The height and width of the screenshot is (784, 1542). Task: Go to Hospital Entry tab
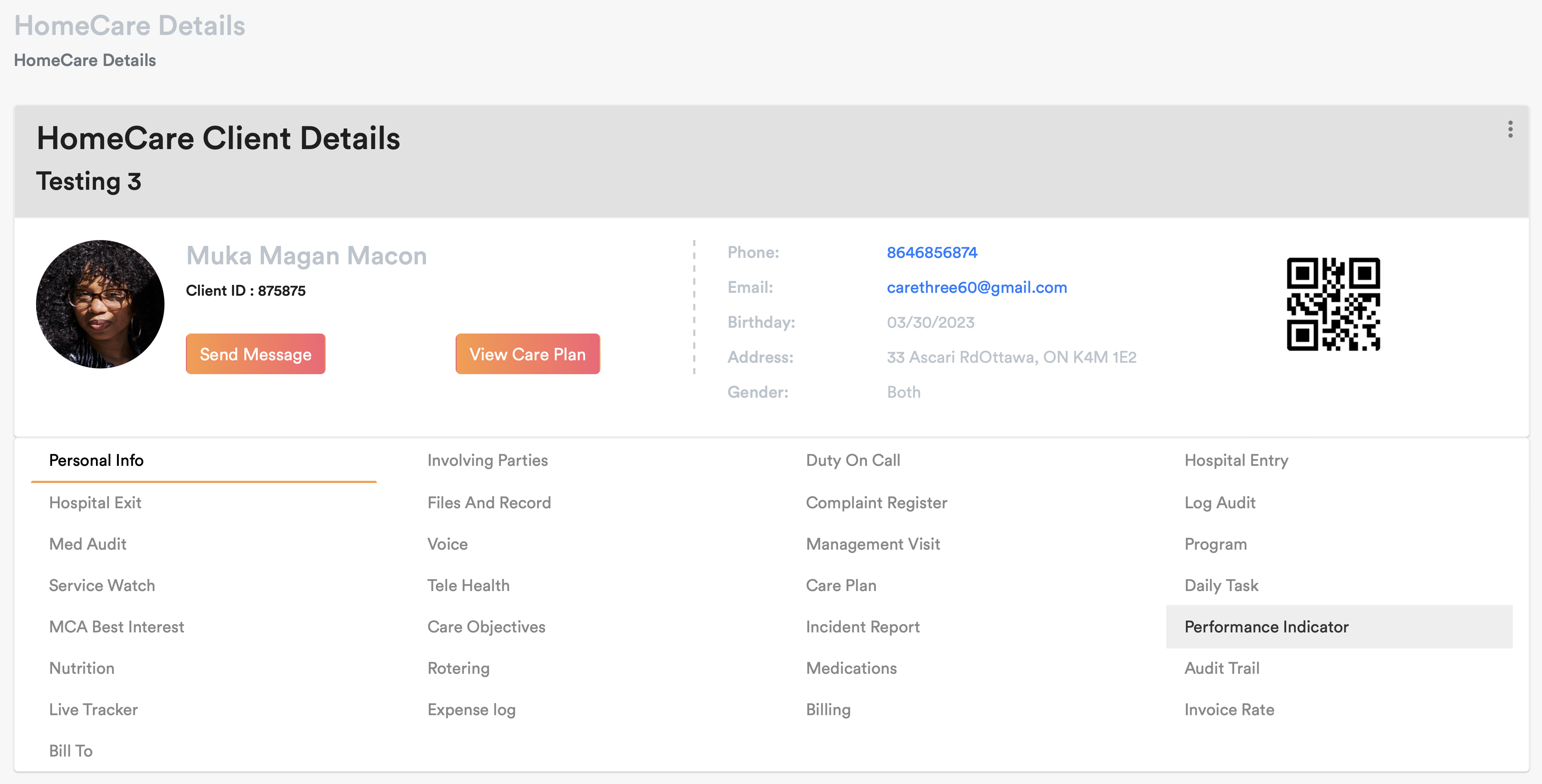[1236, 460]
